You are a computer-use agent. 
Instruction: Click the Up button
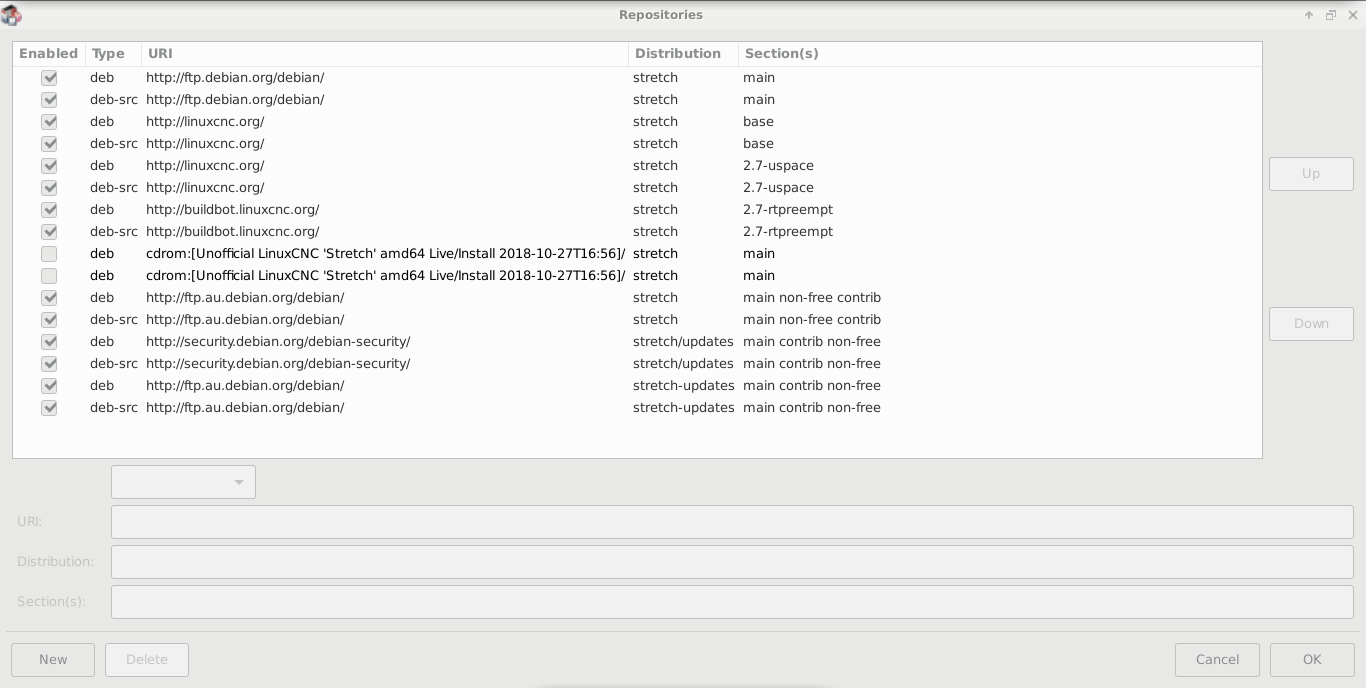[x=1311, y=173]
